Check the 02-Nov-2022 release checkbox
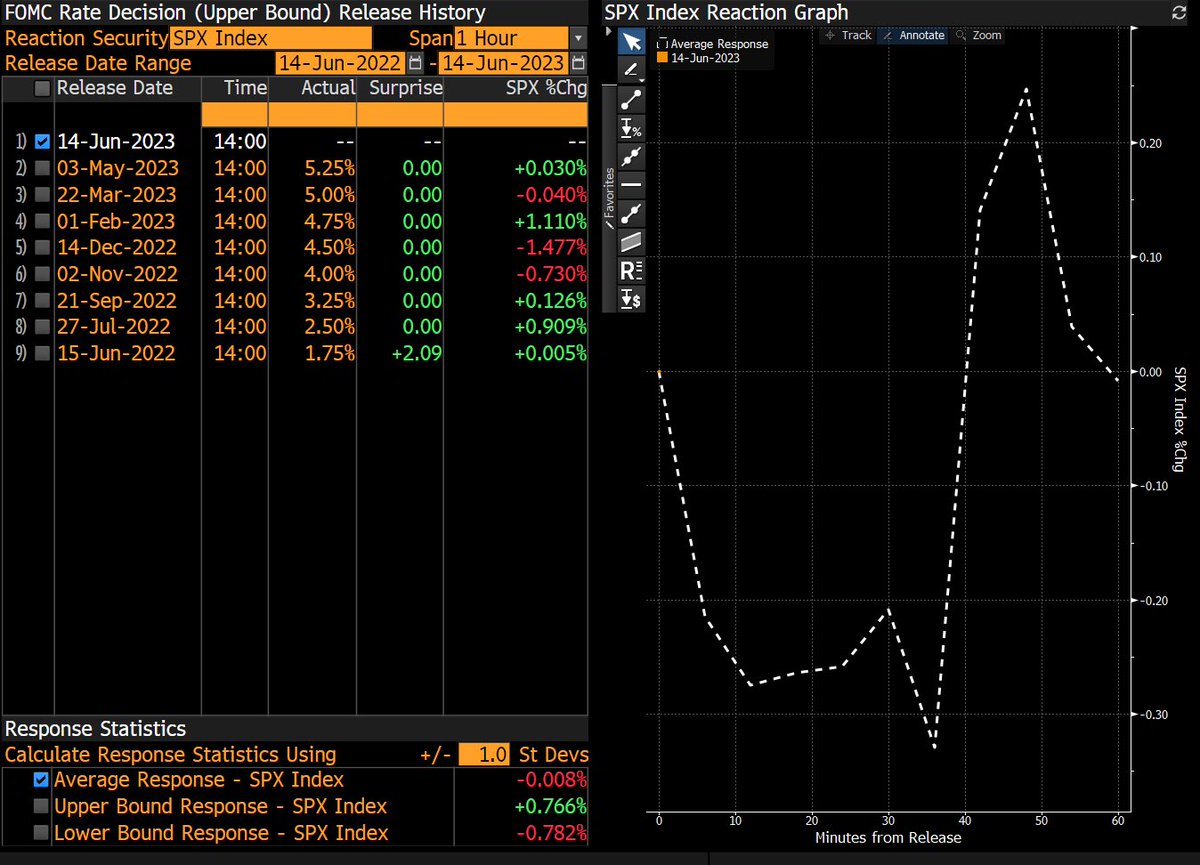This screenshot has width=1200, height=865. pos(42,273)
